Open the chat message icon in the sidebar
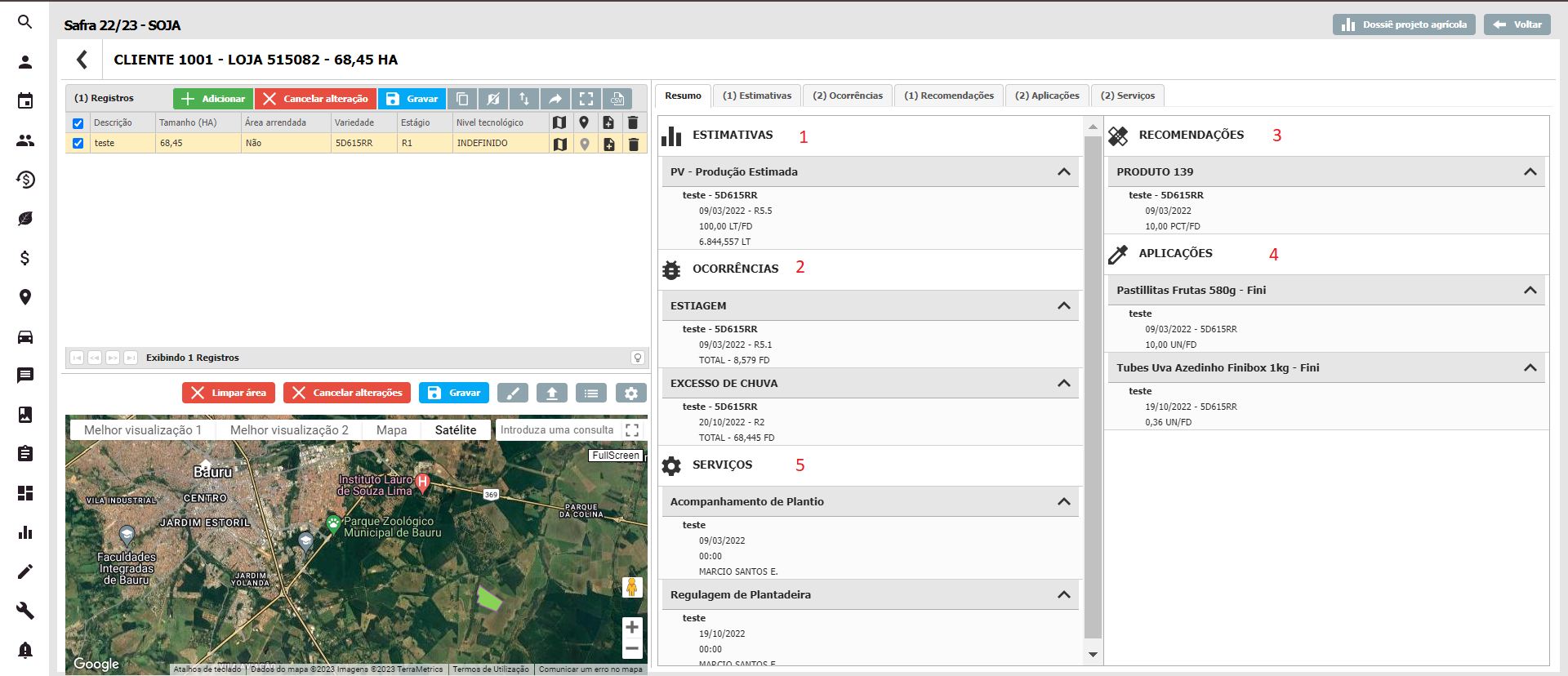 click(25, 376)
